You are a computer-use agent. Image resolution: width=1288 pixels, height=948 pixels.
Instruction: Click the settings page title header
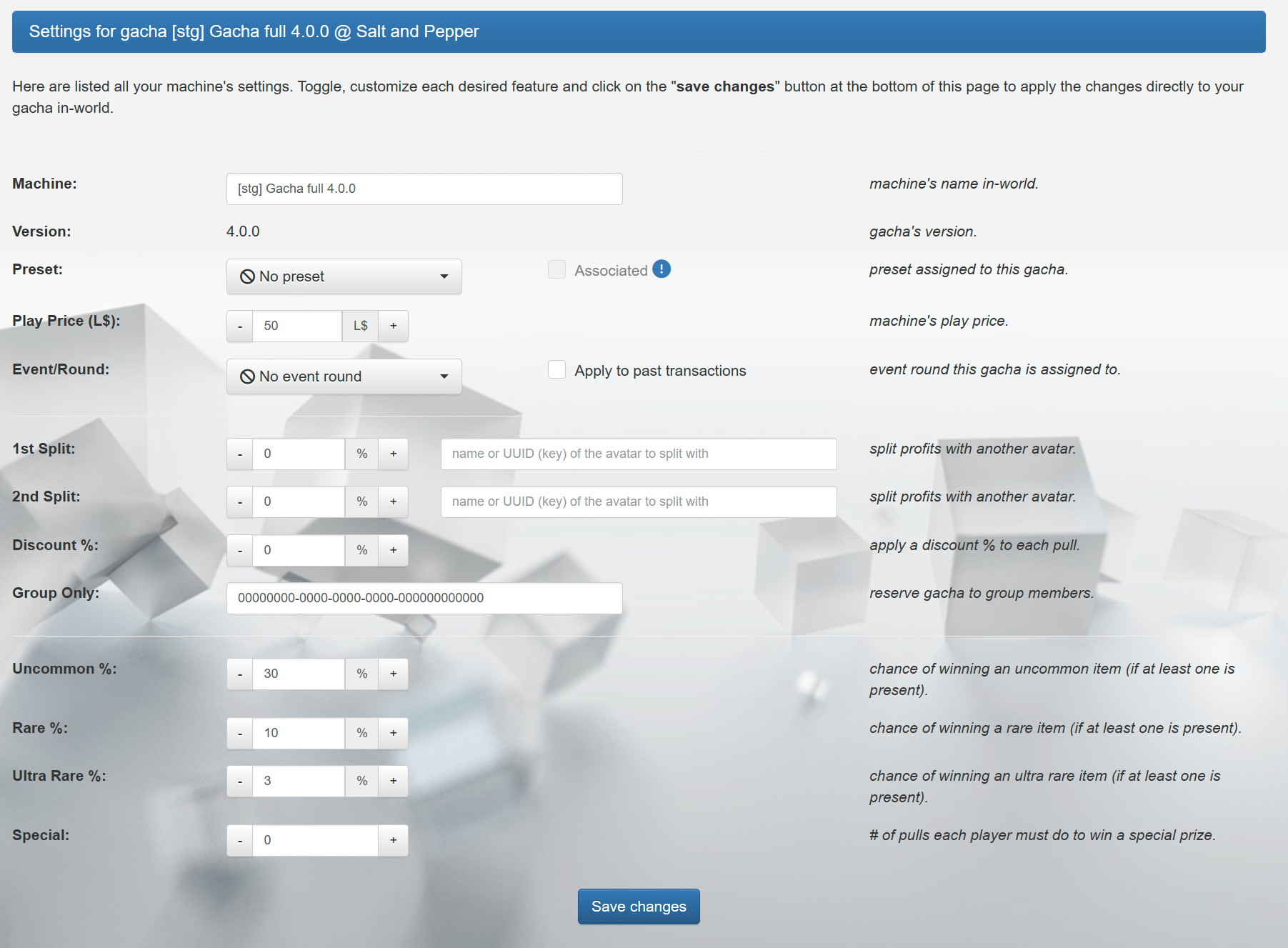[x=639, y=31]
